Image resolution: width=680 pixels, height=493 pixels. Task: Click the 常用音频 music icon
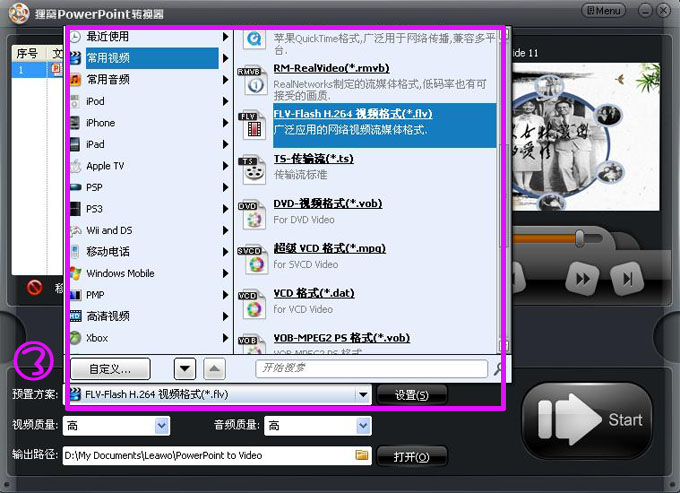(75, 79)
